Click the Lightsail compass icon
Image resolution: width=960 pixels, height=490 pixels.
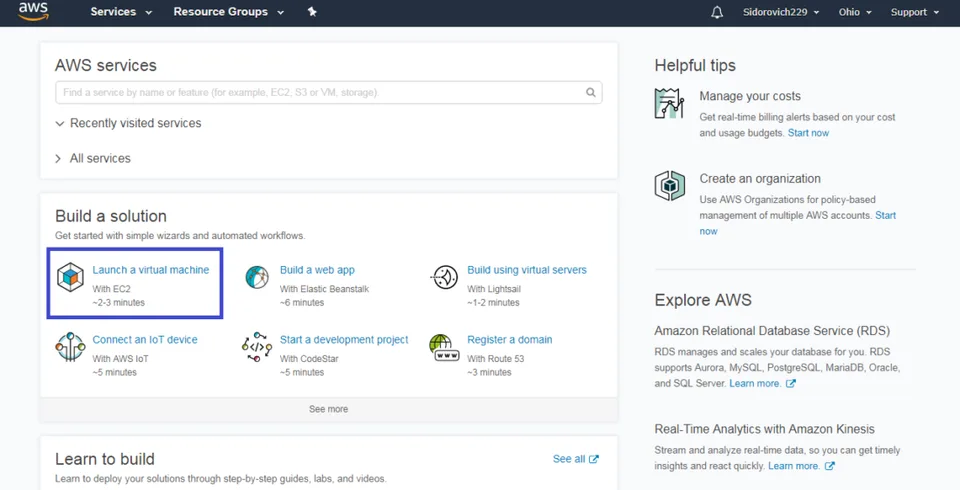tap(445, 277)
